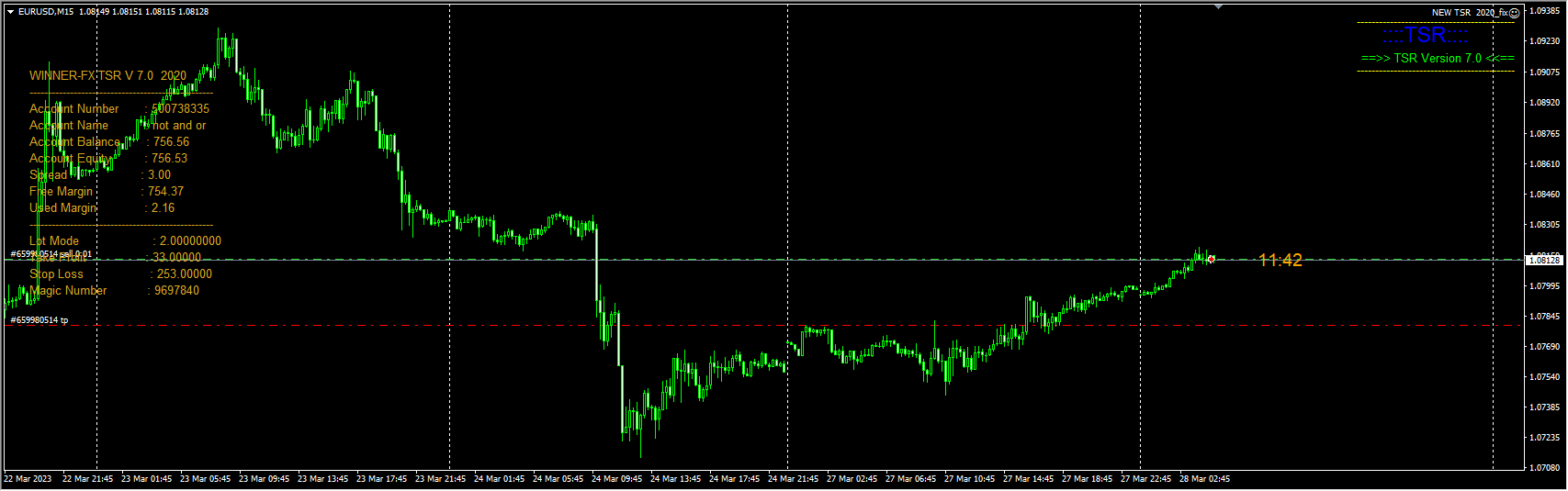Click the 22 Mar 2023 date label
1568x491 pixels.
pos(28,478)
